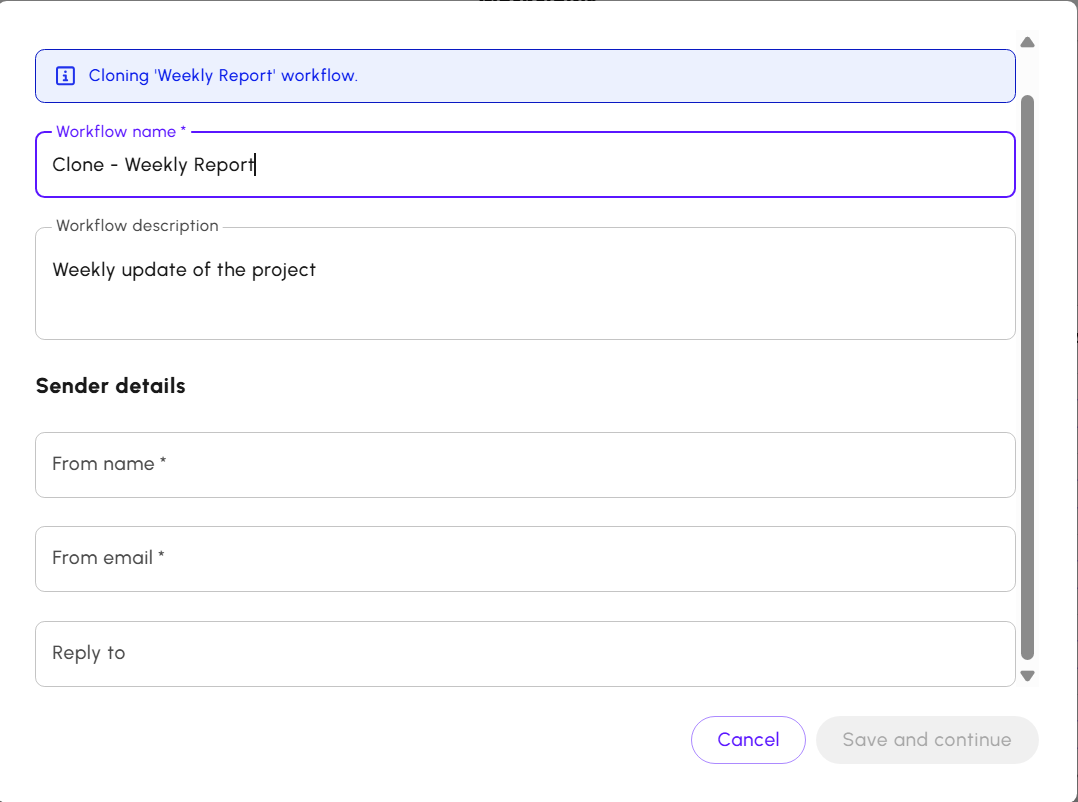Screen dimensions: 1078x802
Task: Click the floating 'Workflow description' label
Action: (x=137, y=226)
